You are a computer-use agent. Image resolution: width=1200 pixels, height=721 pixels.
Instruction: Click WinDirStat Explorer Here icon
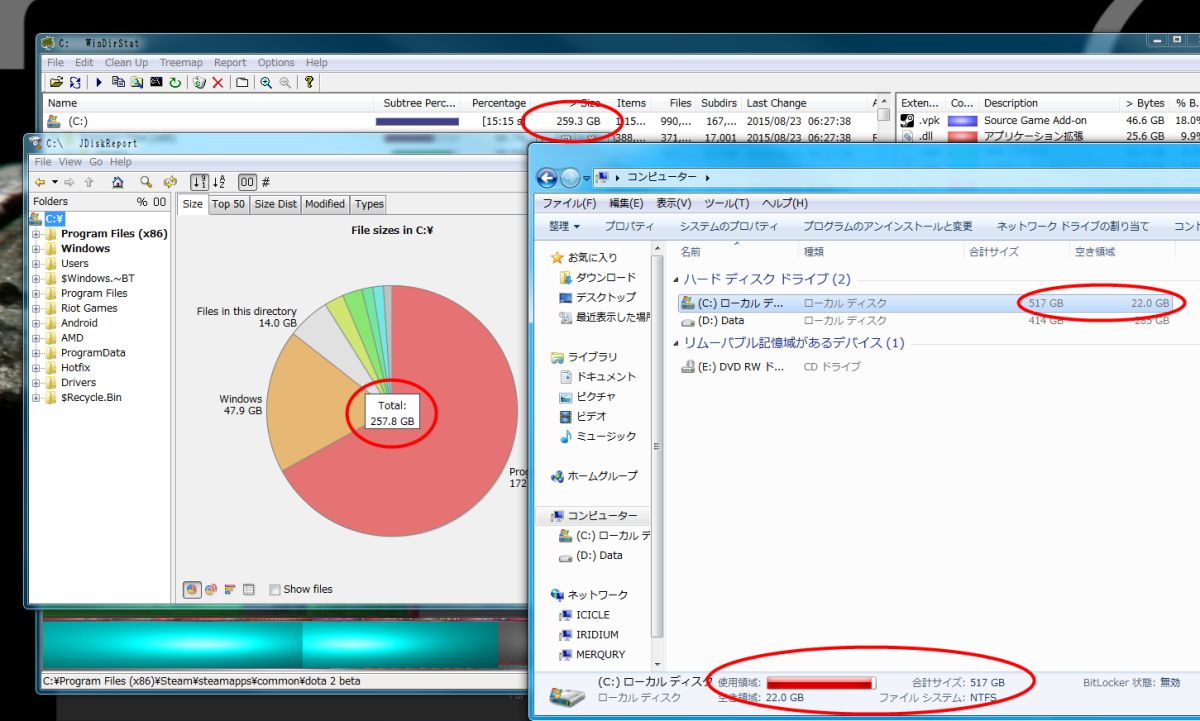(137, 82)
